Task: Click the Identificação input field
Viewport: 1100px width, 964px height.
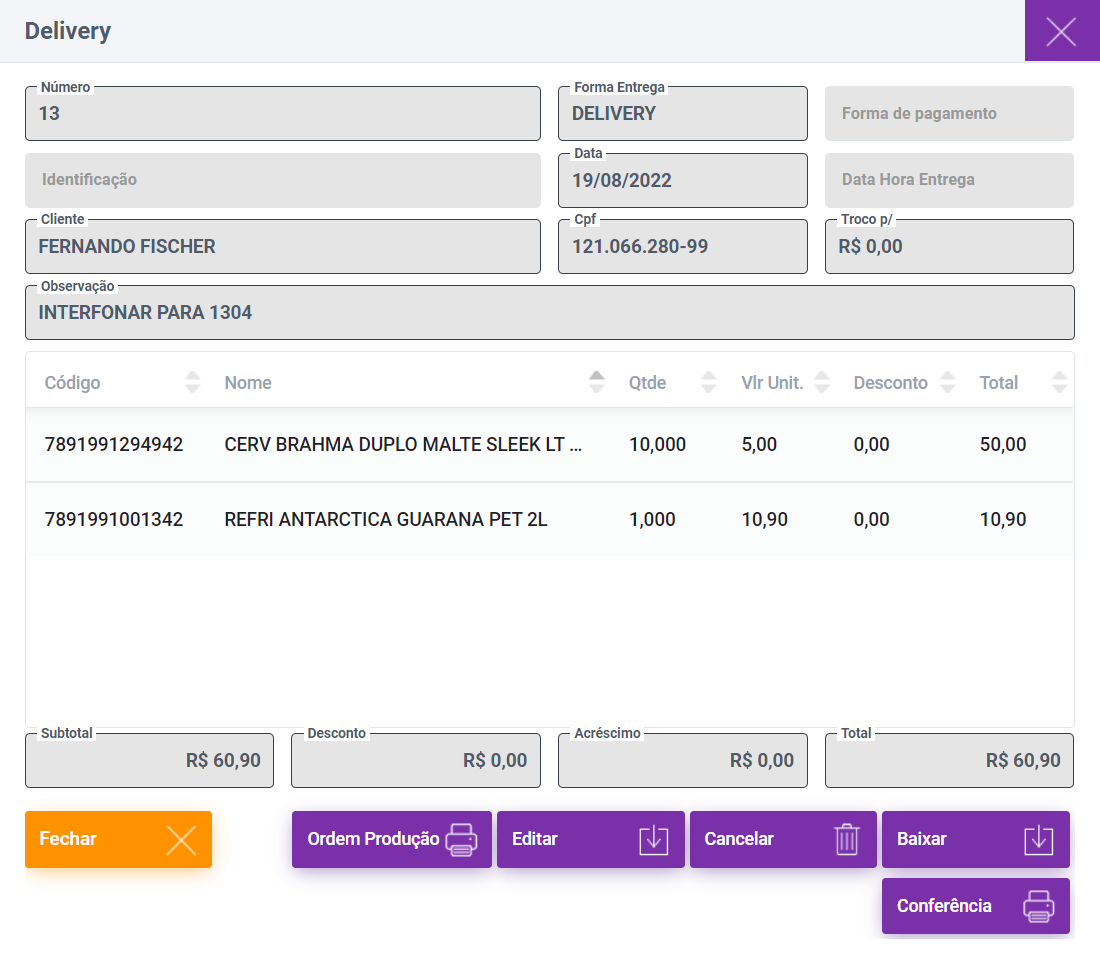Action: pos(282,180)
